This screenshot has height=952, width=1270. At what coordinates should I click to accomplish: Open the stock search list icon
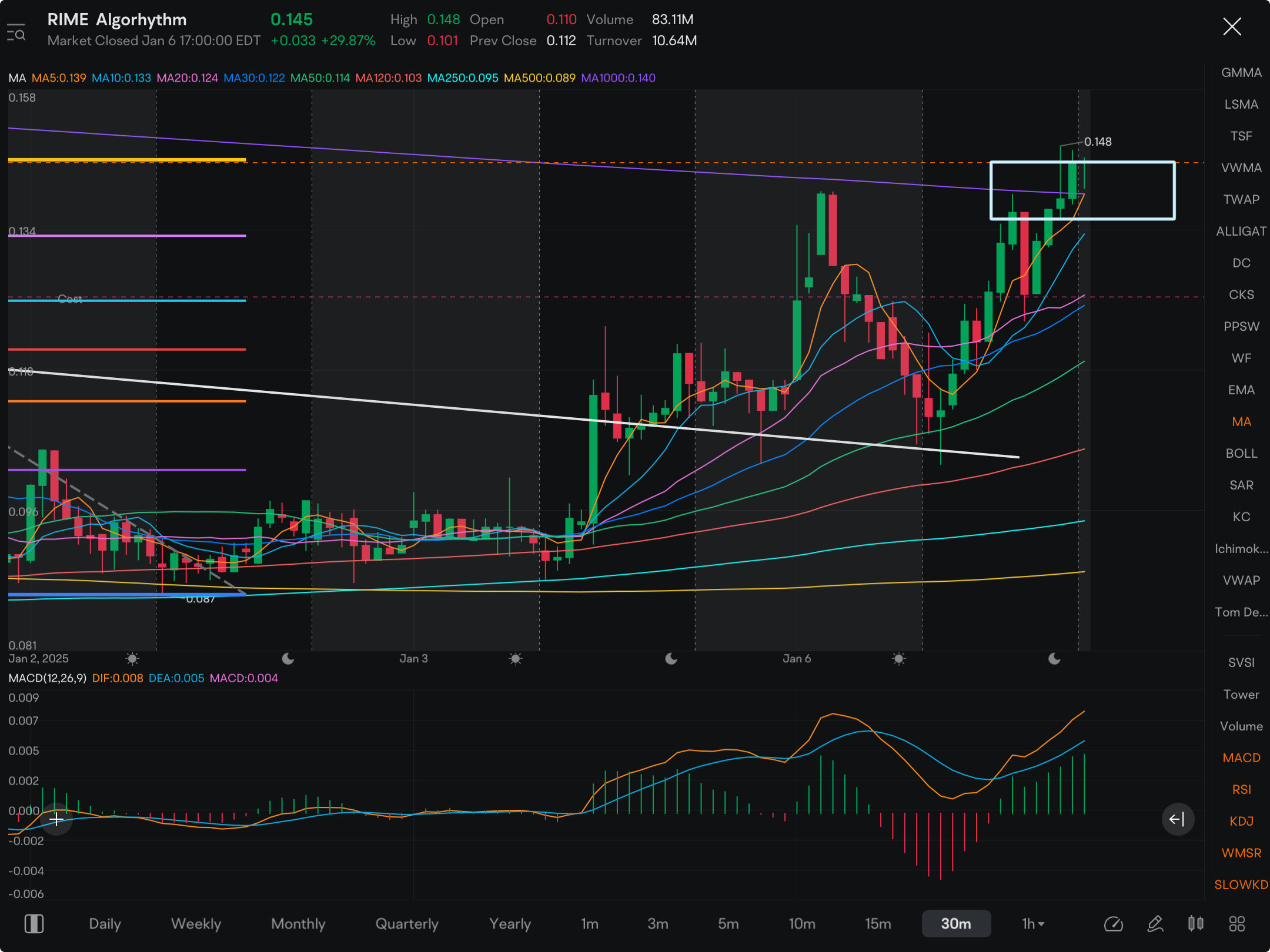tap(16, 33)
